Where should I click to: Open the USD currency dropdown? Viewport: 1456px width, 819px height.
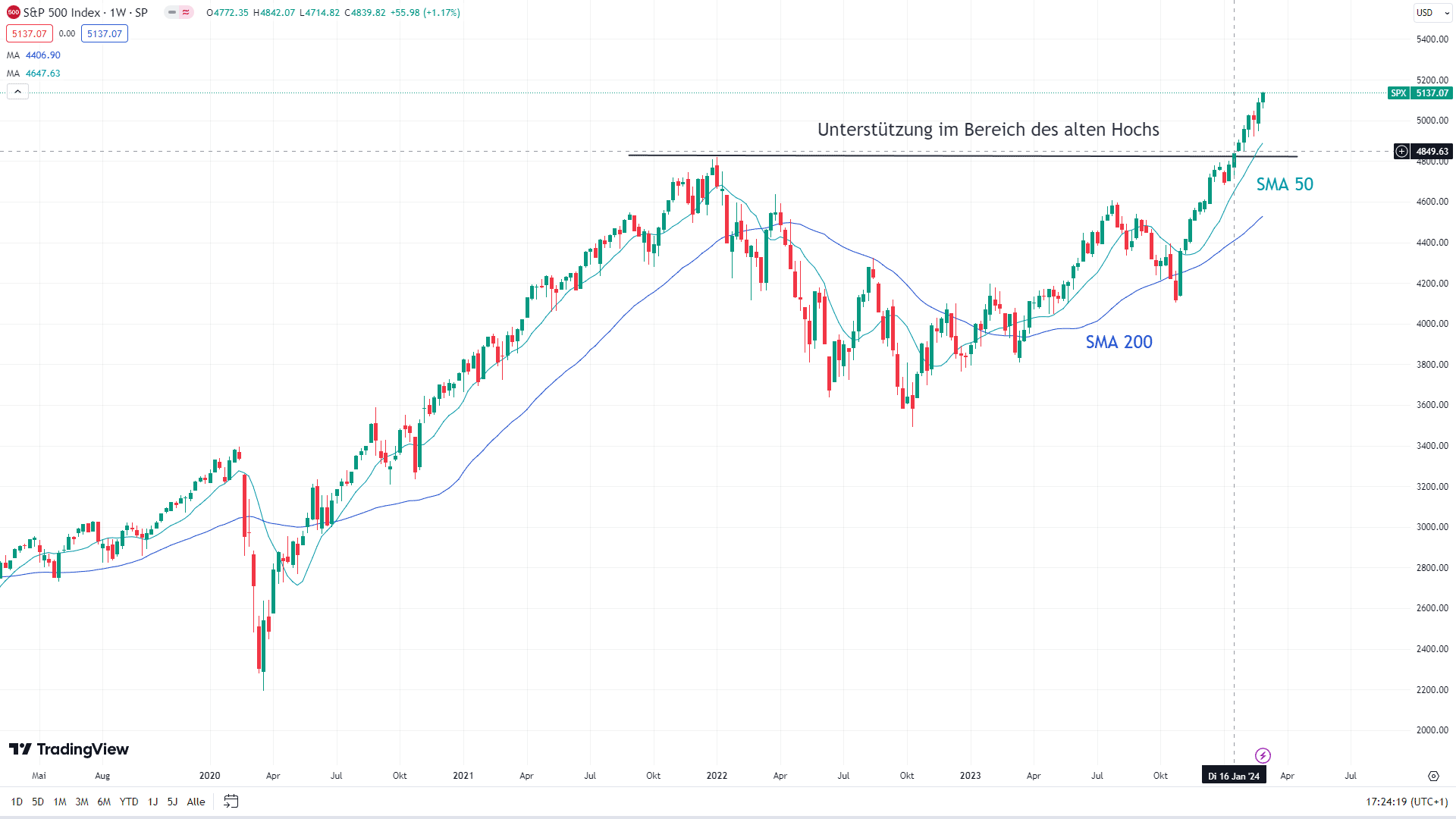coord(1432,12)
